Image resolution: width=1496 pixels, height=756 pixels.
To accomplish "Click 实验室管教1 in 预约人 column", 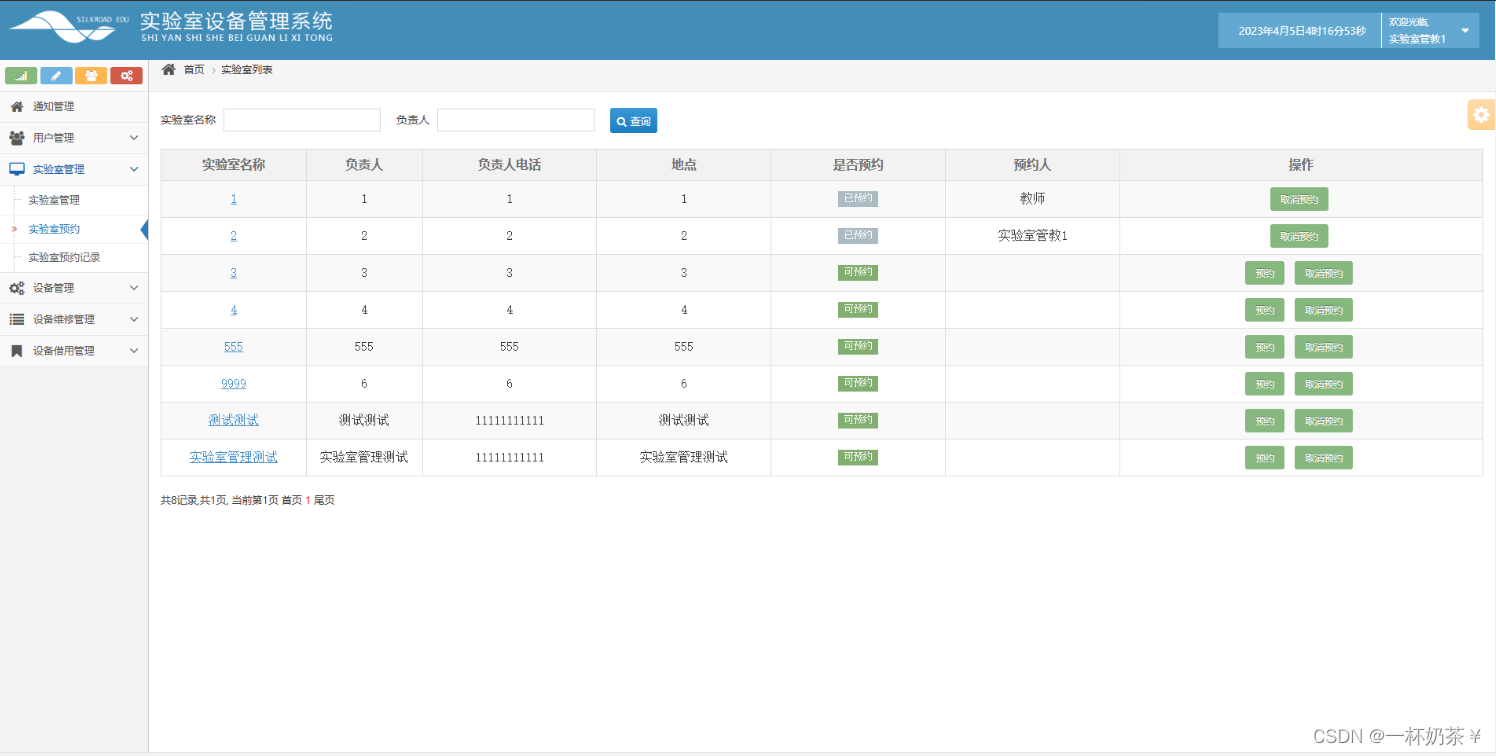I will (1032, 236).
